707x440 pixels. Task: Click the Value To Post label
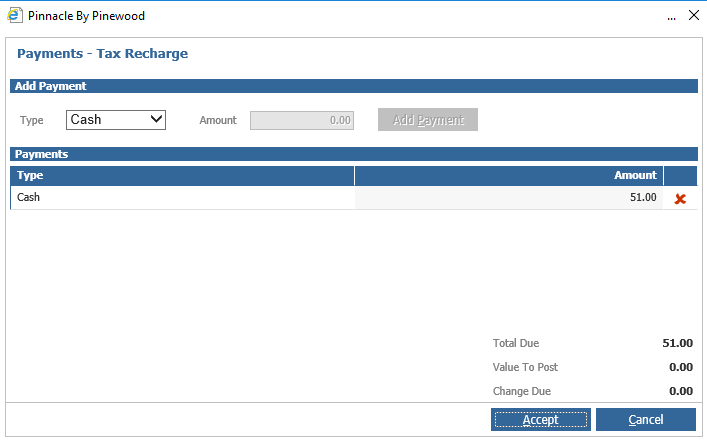point(525,367)
